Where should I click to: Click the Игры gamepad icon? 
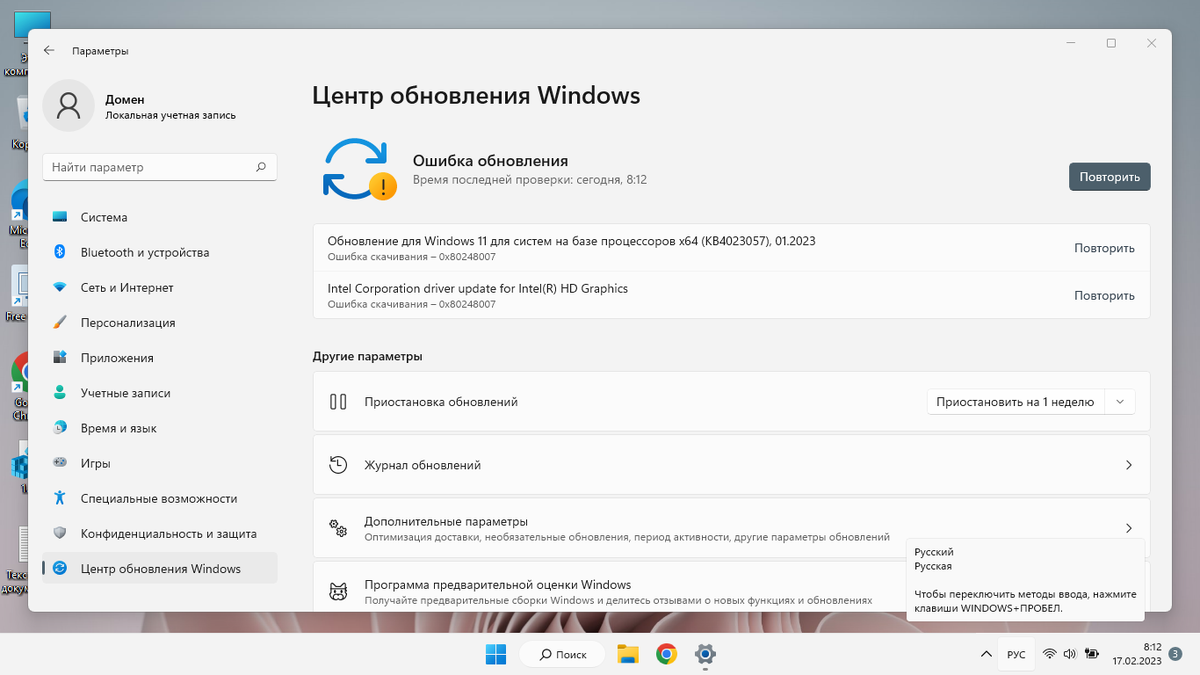click(60, 463)
